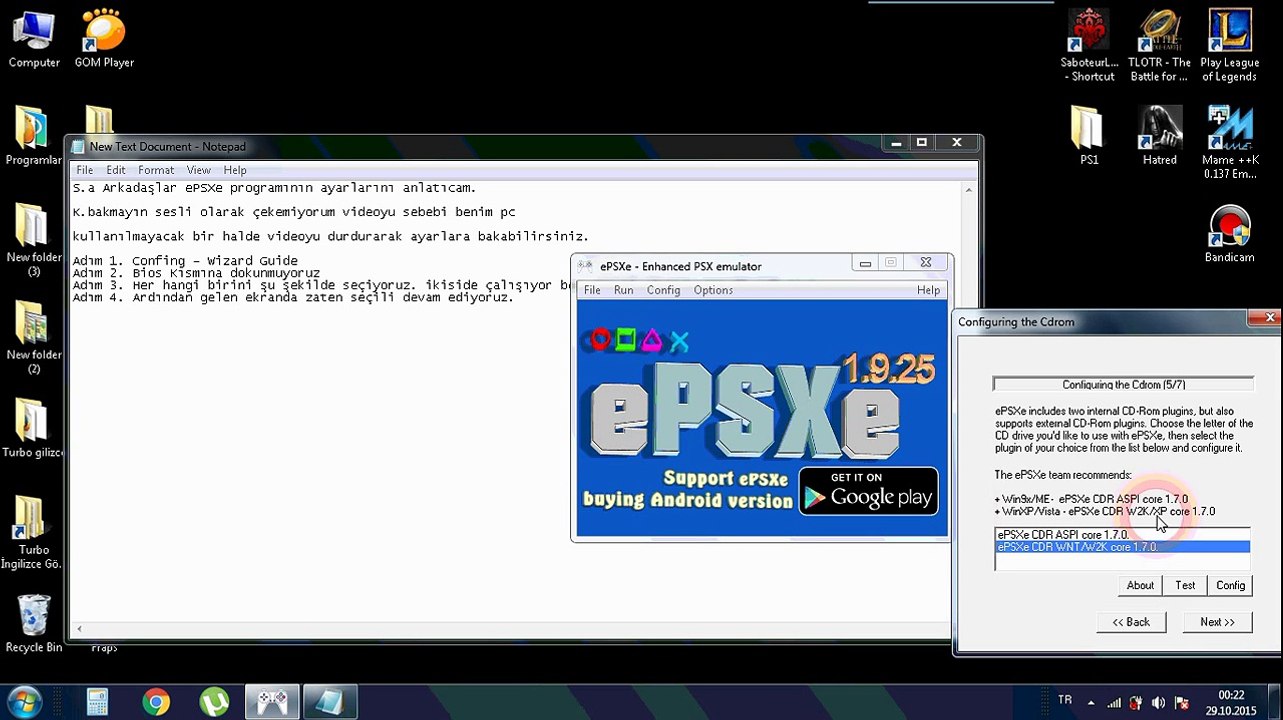Viewport: 1283px width, 720px height.
Task: Open the ePSXe Config menu
Action: coord(663,290)
